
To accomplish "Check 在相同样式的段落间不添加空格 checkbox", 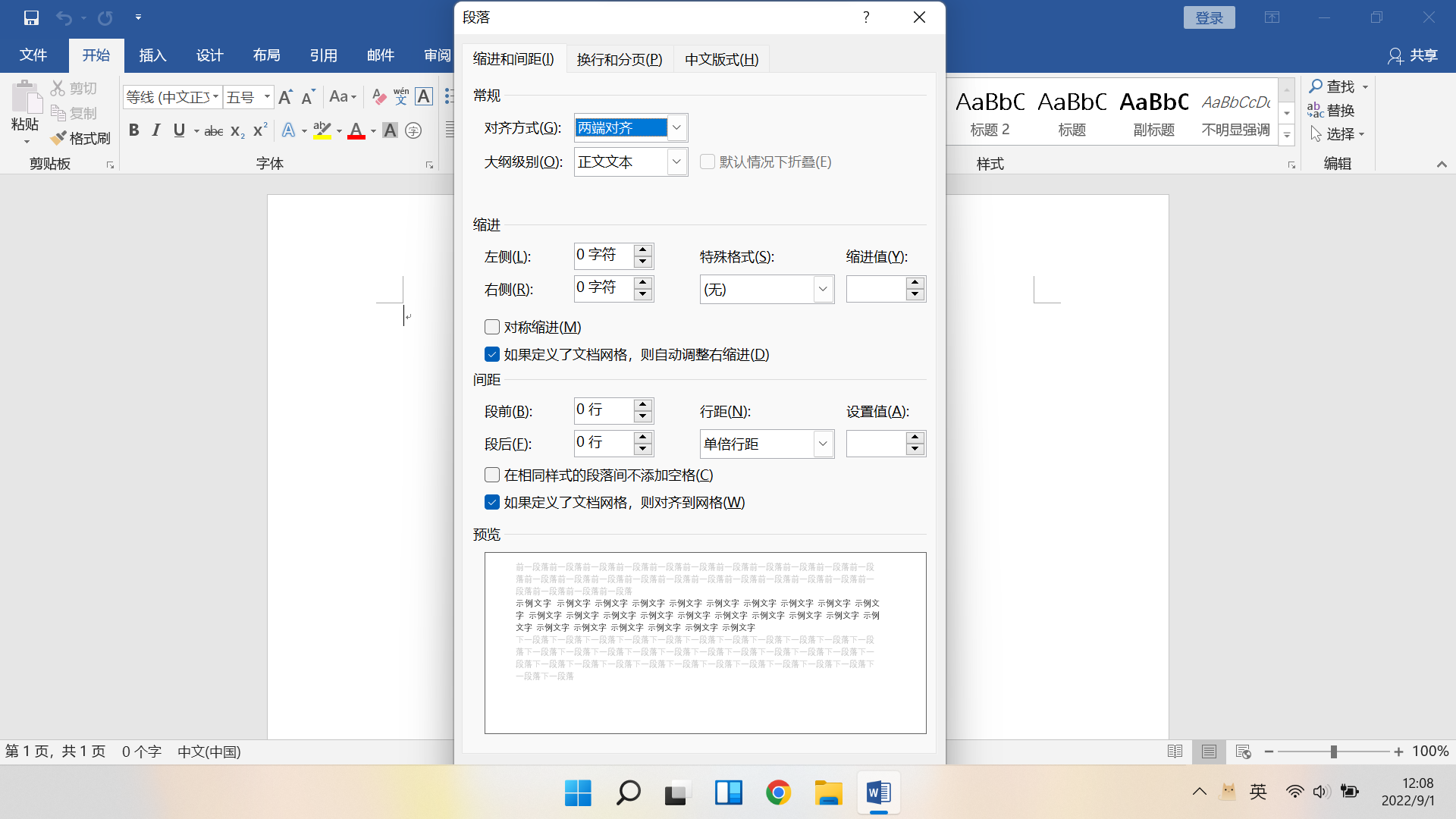I will coord(492,475).
